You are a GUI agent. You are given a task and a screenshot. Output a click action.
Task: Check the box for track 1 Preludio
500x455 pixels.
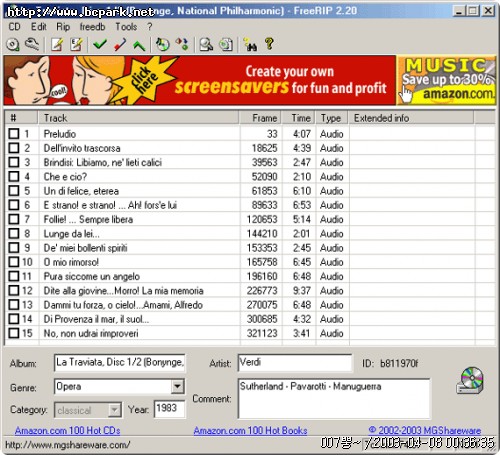tap(14, 134)
